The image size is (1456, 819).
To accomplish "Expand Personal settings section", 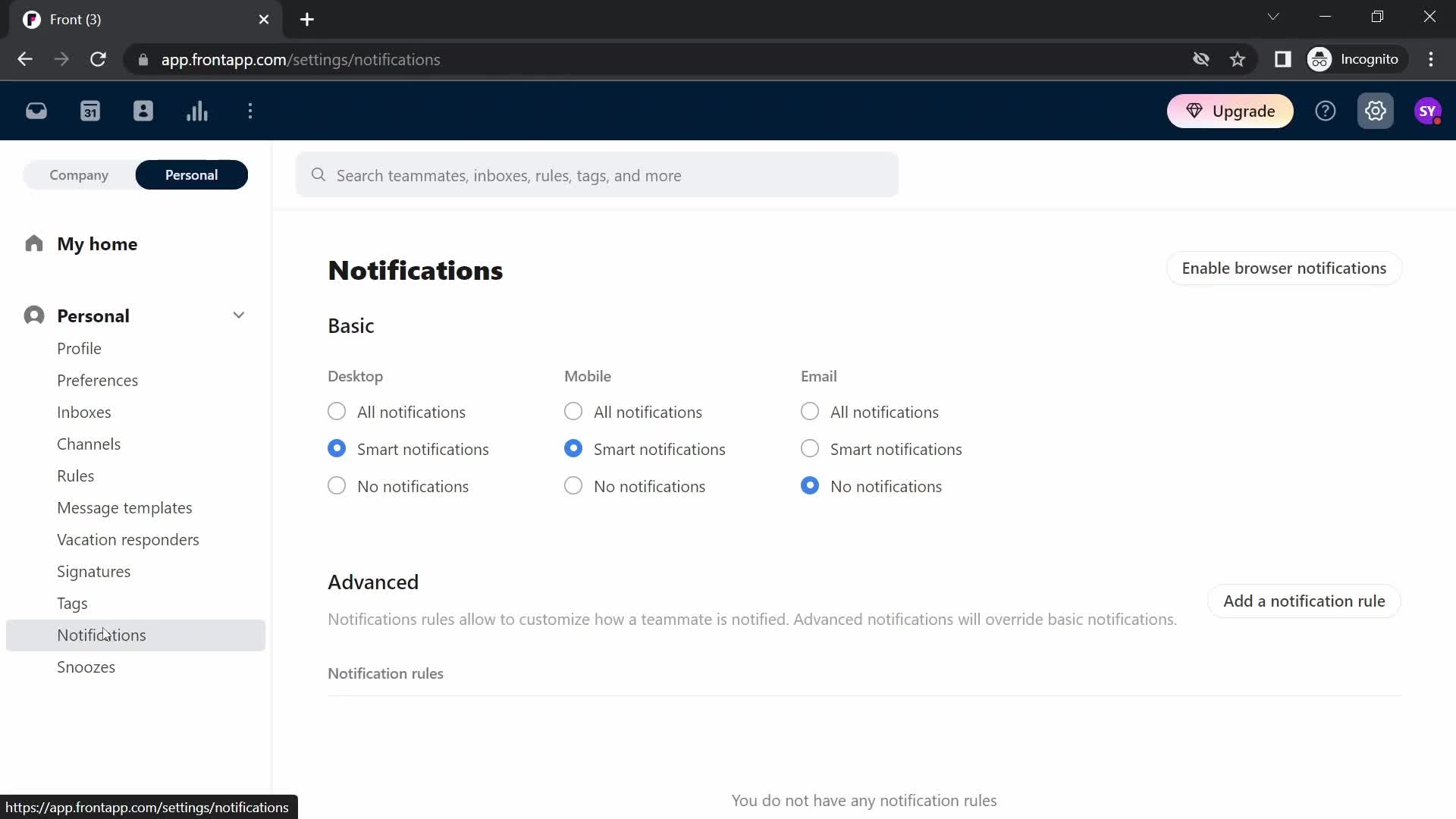I will point(239,315).
